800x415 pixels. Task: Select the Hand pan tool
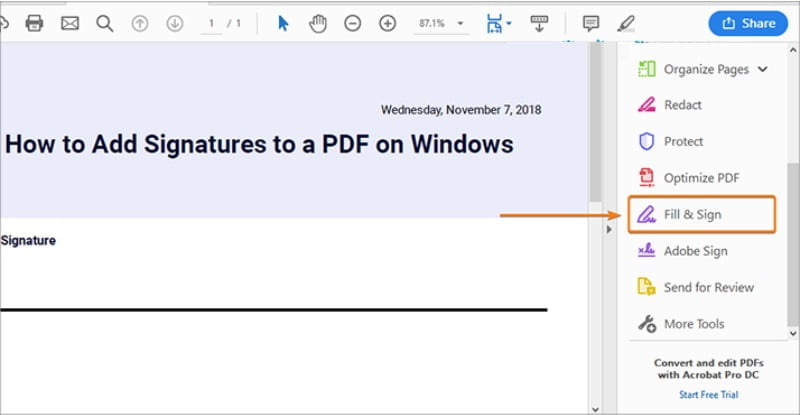point(318,23)
